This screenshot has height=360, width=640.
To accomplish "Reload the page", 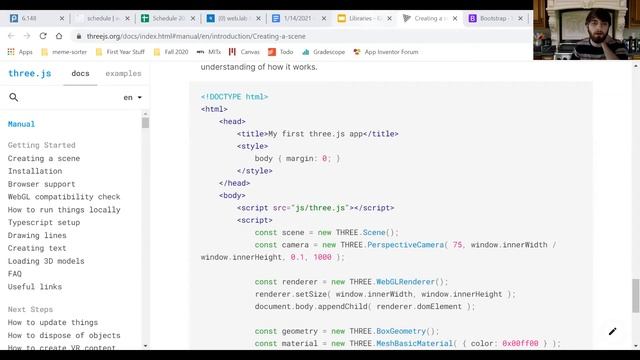I will tap(43, 36).
